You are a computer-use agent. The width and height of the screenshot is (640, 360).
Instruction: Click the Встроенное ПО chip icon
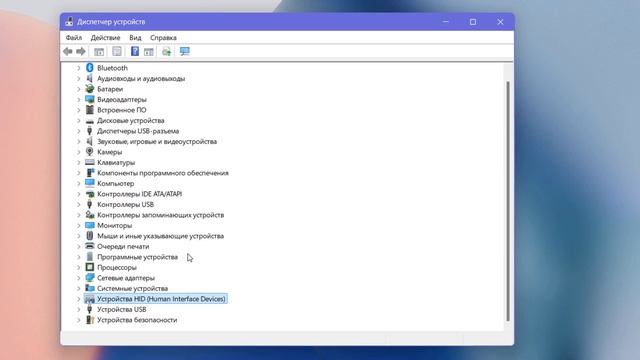90,110
